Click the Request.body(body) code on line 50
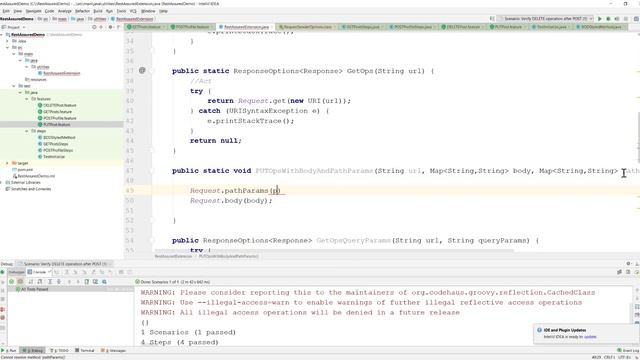640x360 pixels. pos(231,200)
